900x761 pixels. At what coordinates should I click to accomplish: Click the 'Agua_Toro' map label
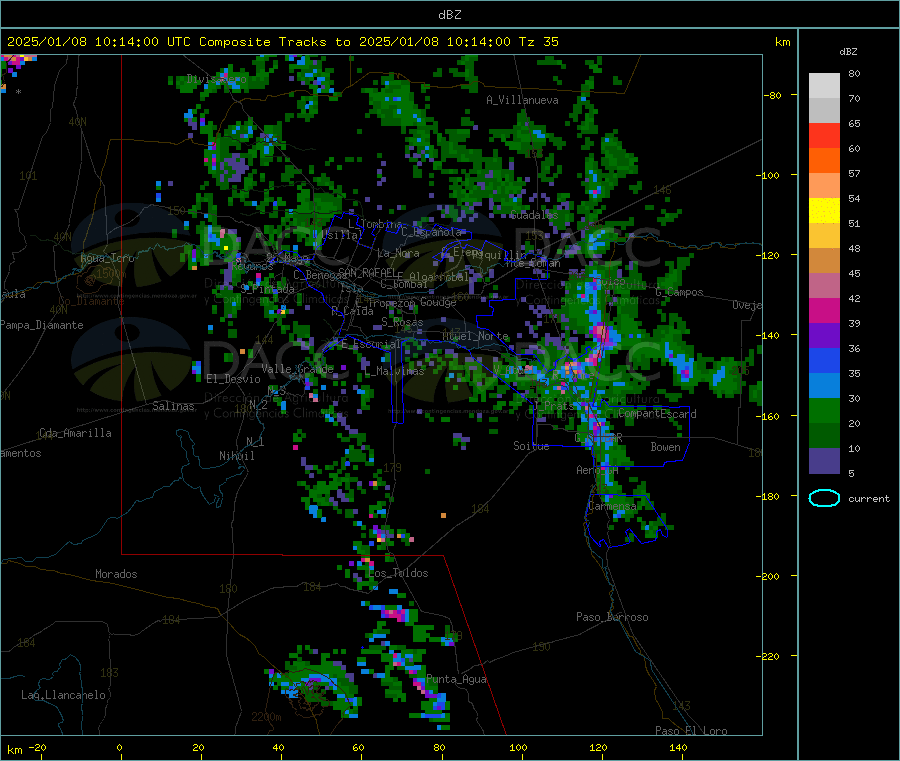coord(107,258)
